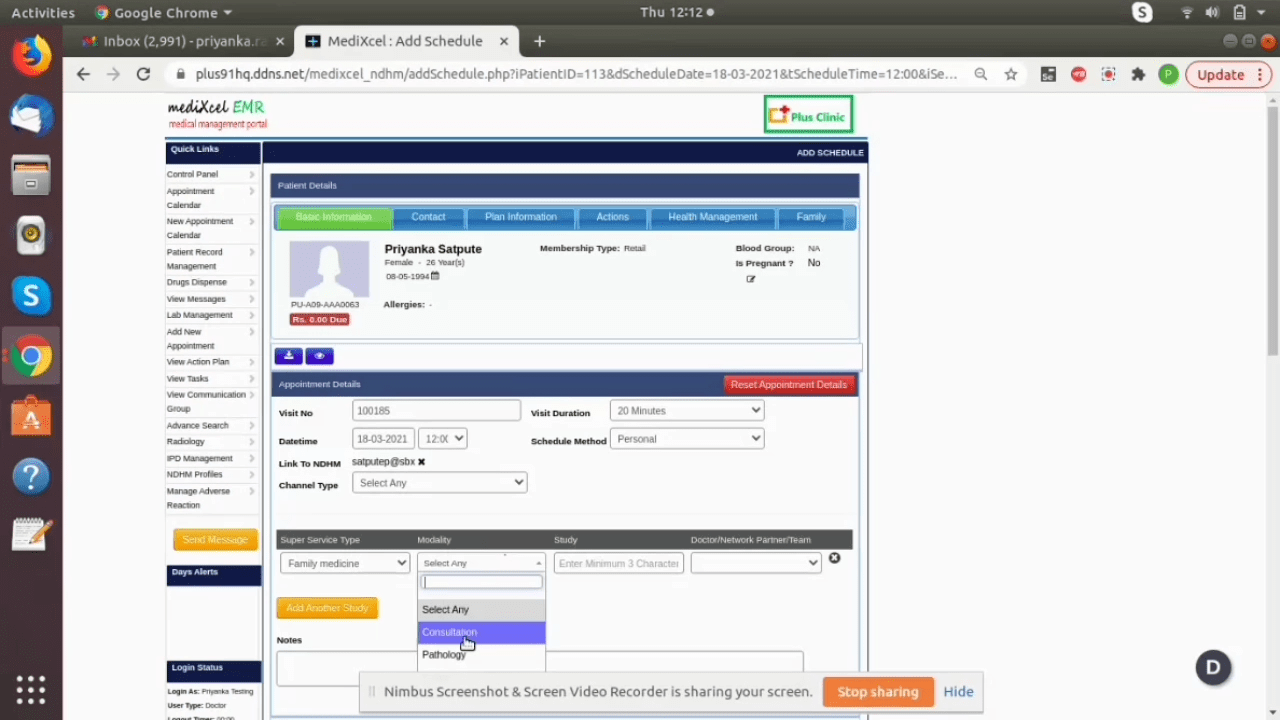Click the Study search input field

point(618,563)
